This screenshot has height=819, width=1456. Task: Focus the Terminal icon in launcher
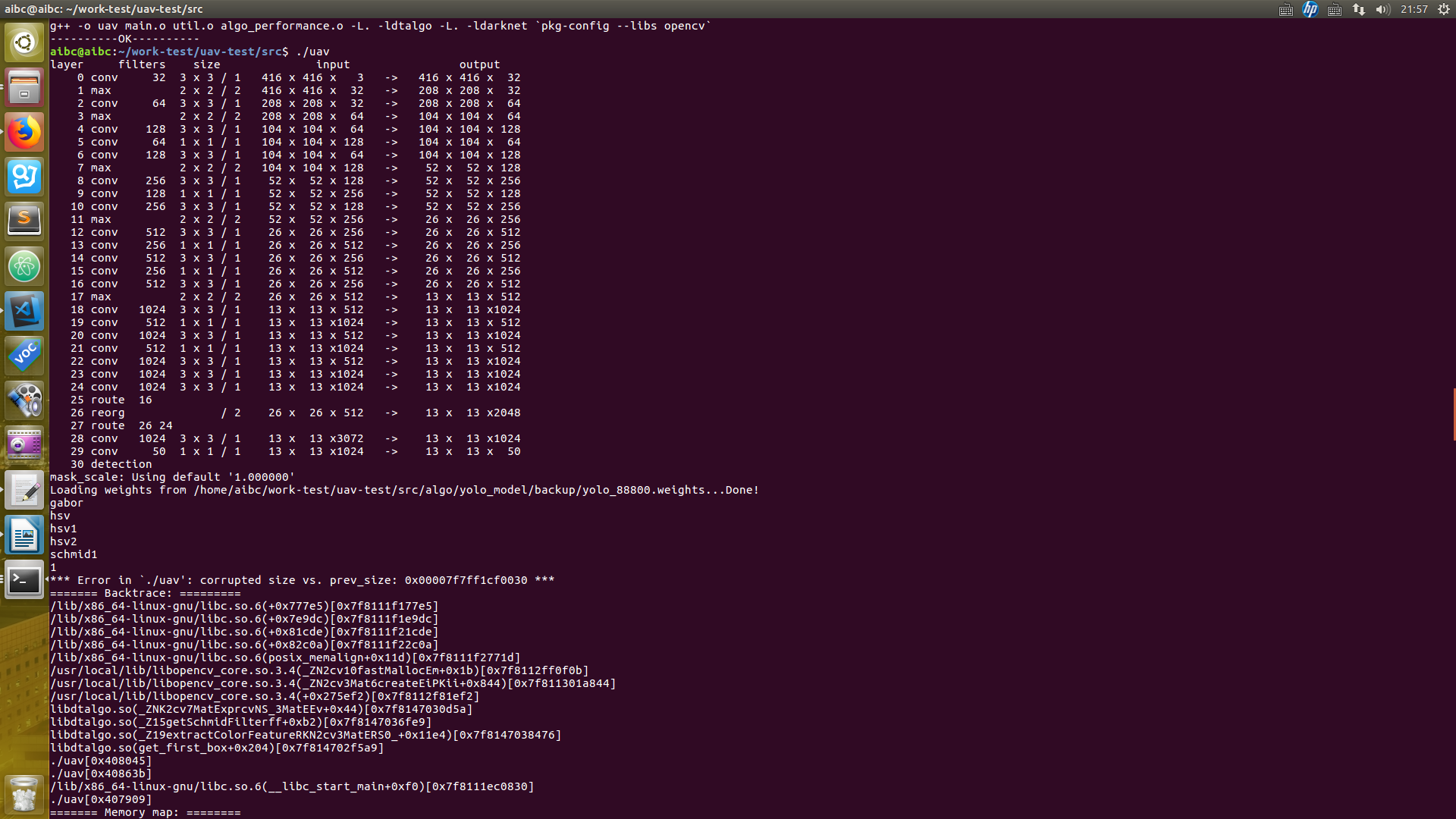[24, 580]
